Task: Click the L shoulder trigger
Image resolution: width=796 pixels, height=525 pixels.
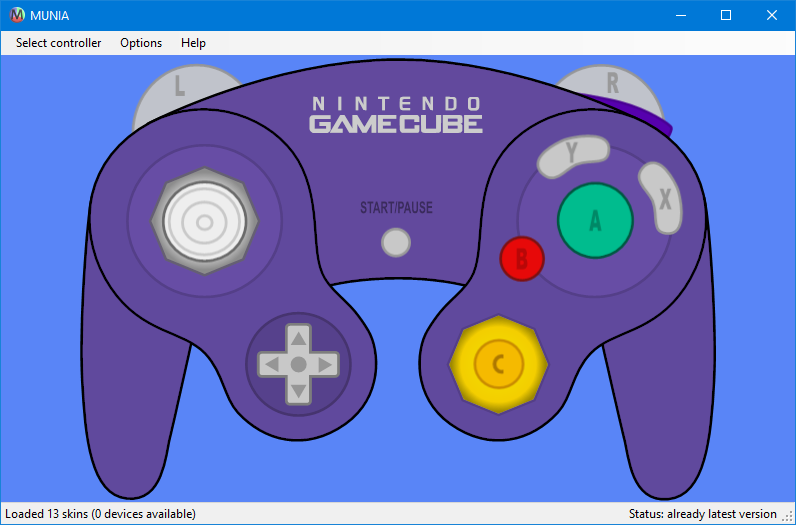Action: pyautogui.click(x=179, y=91)
